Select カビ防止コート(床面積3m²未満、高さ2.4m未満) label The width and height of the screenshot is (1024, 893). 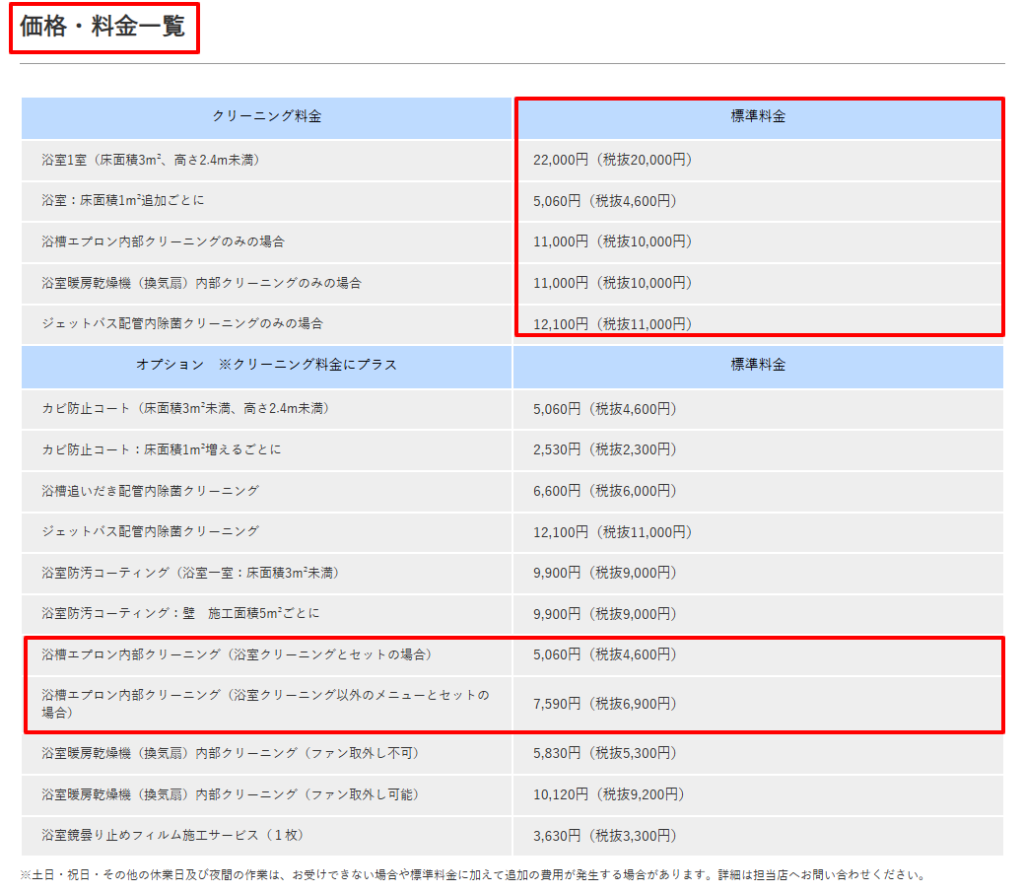186,408
